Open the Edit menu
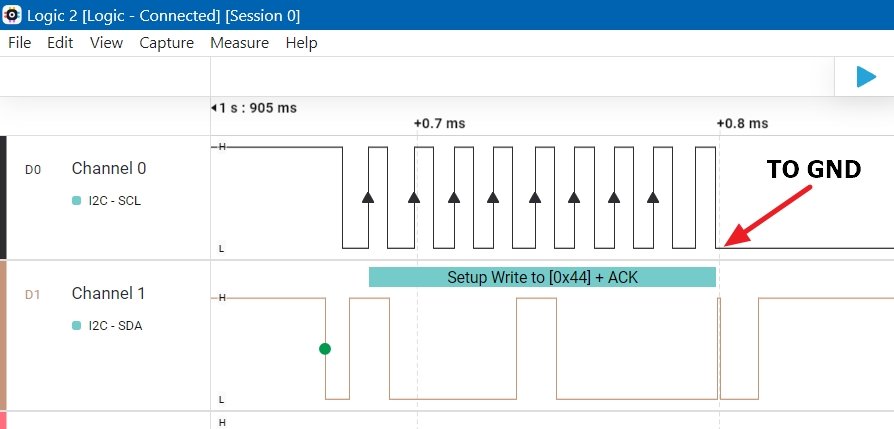Viewport: 894px width, 429px height. pos(60,43)
